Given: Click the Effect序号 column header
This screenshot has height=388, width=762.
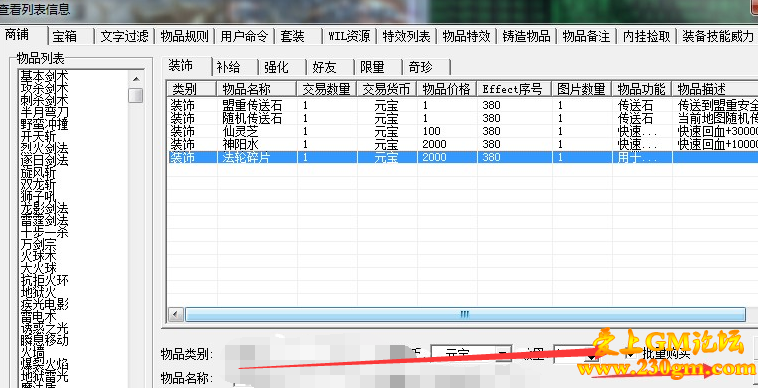Looking at the screenshot, I should coord(514,89).
